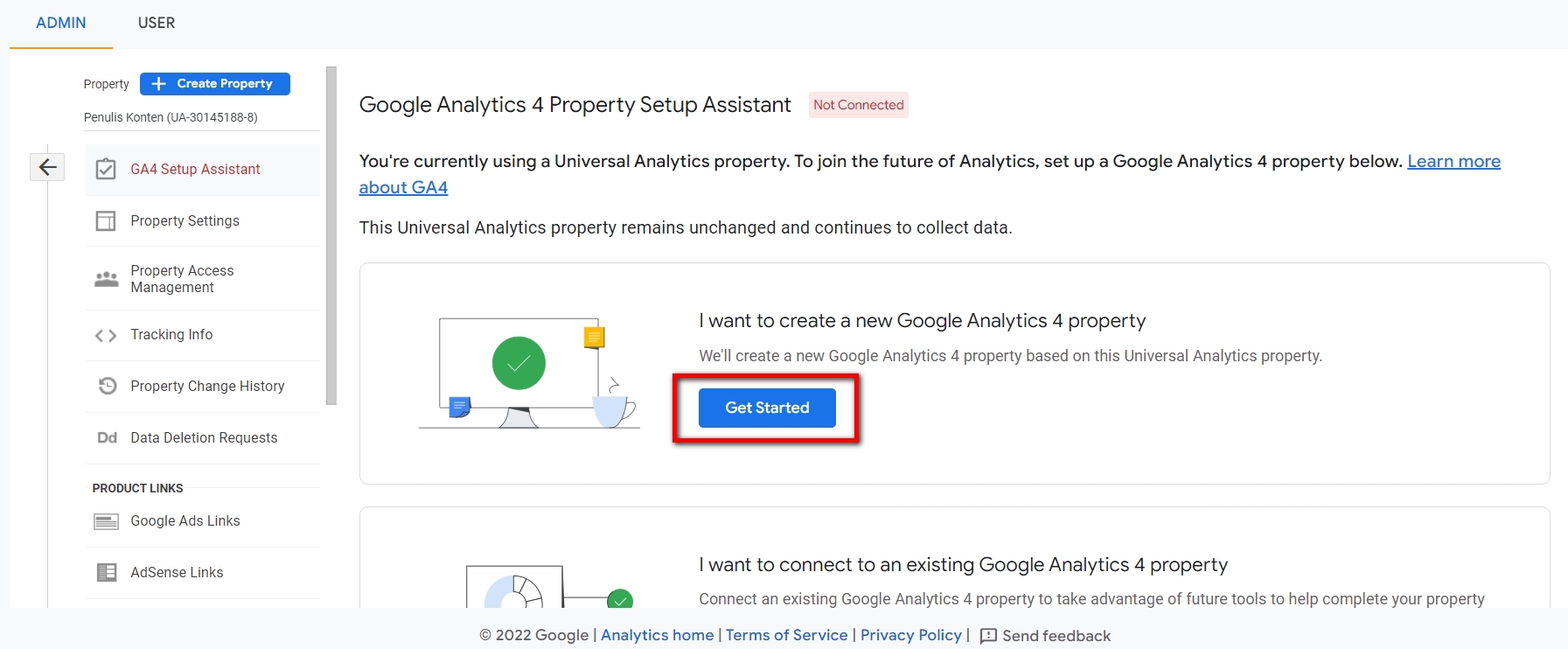Click 'connect to an existing' property heading
1568x649 pixels.
(x=963, y=565)
